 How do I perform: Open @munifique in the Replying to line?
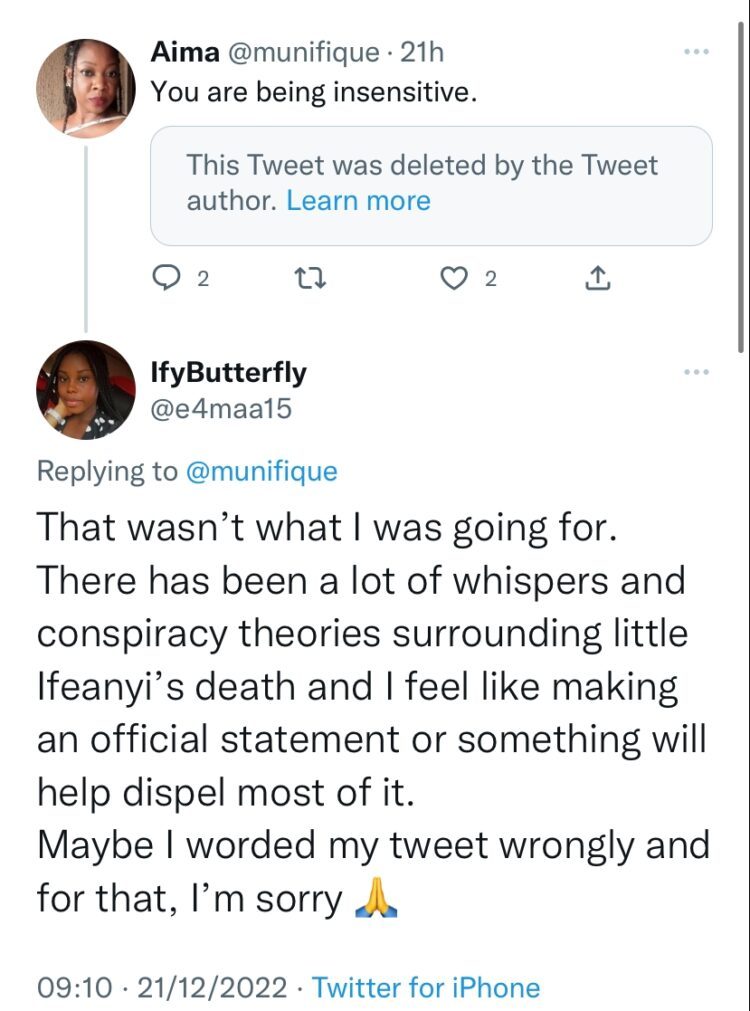click(x=262, y=471)
